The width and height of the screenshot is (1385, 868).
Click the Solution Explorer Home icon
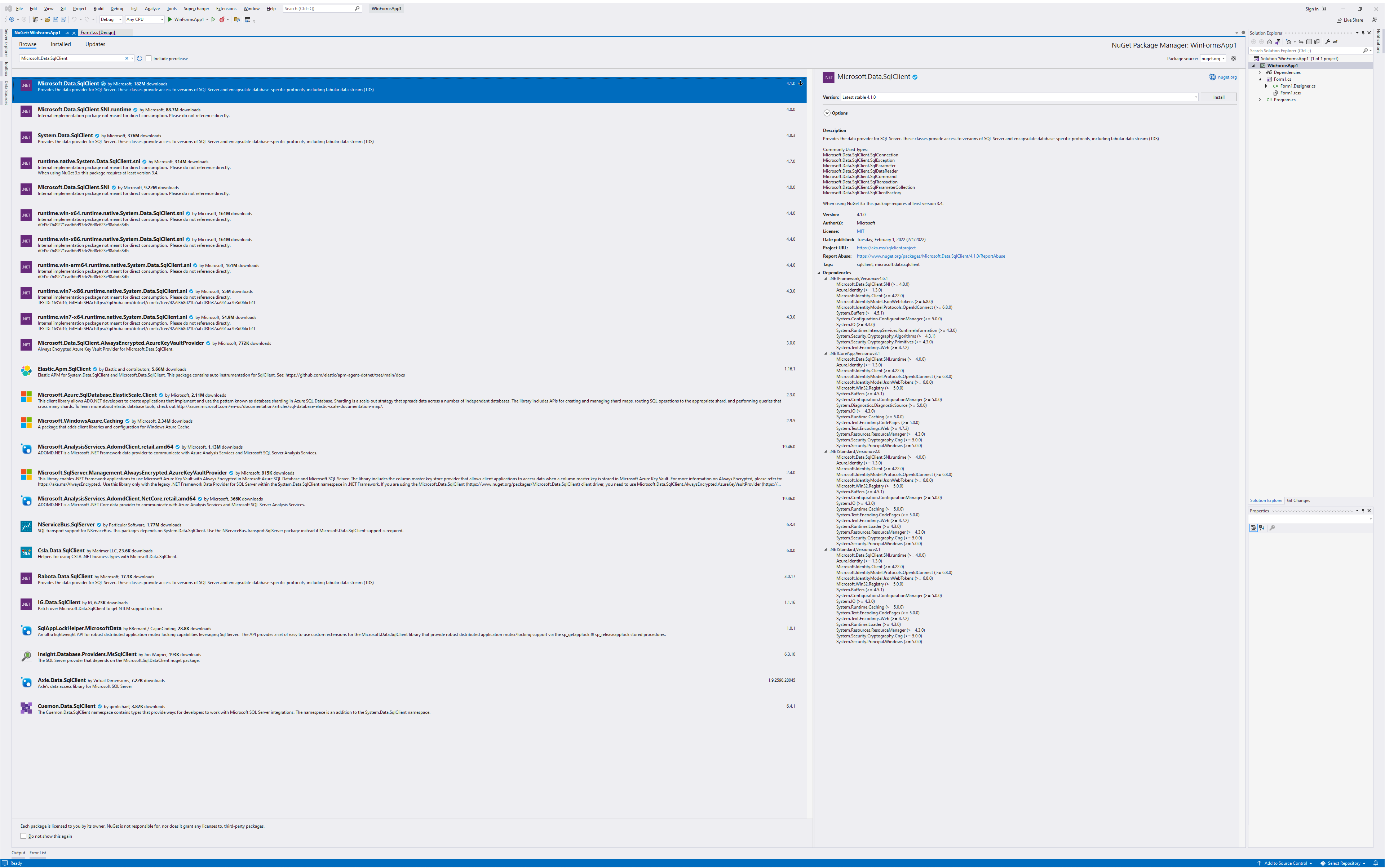tap(1270, 42)
